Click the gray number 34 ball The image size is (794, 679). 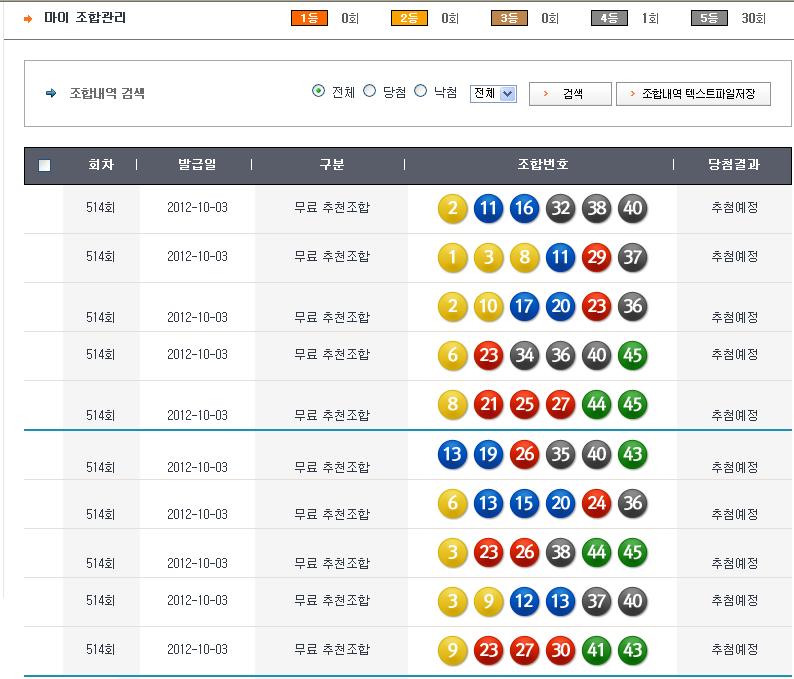coord(524,356)
